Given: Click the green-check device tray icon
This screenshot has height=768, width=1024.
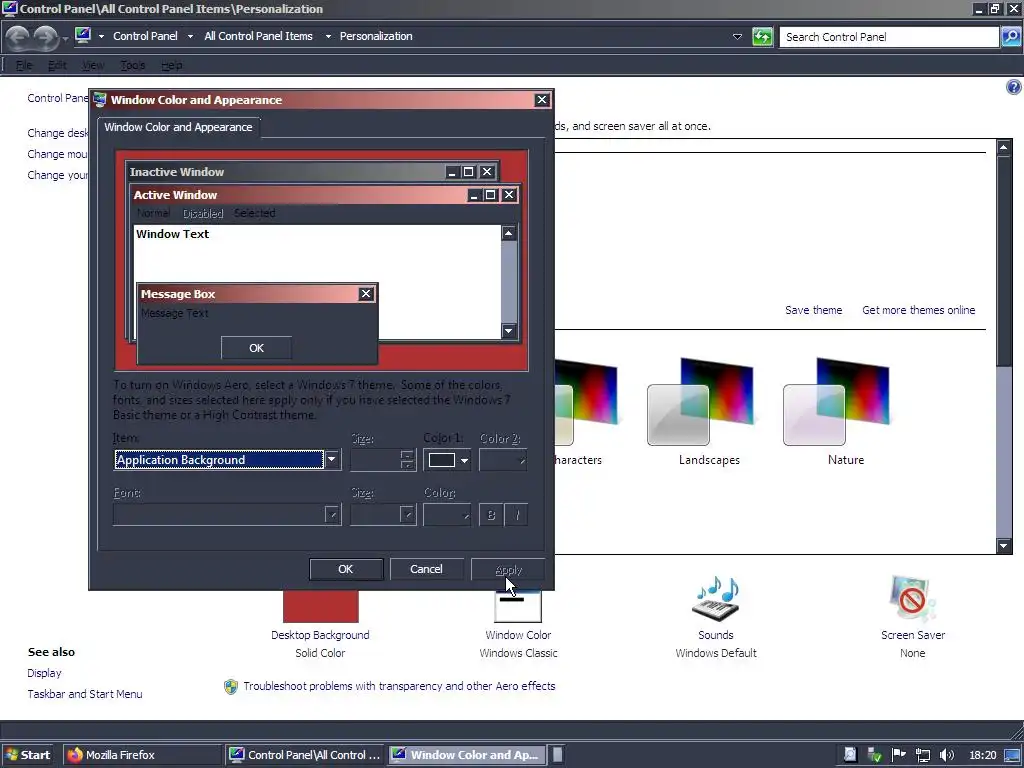Looking at the screenshot, I should click(x=874, y=755).
